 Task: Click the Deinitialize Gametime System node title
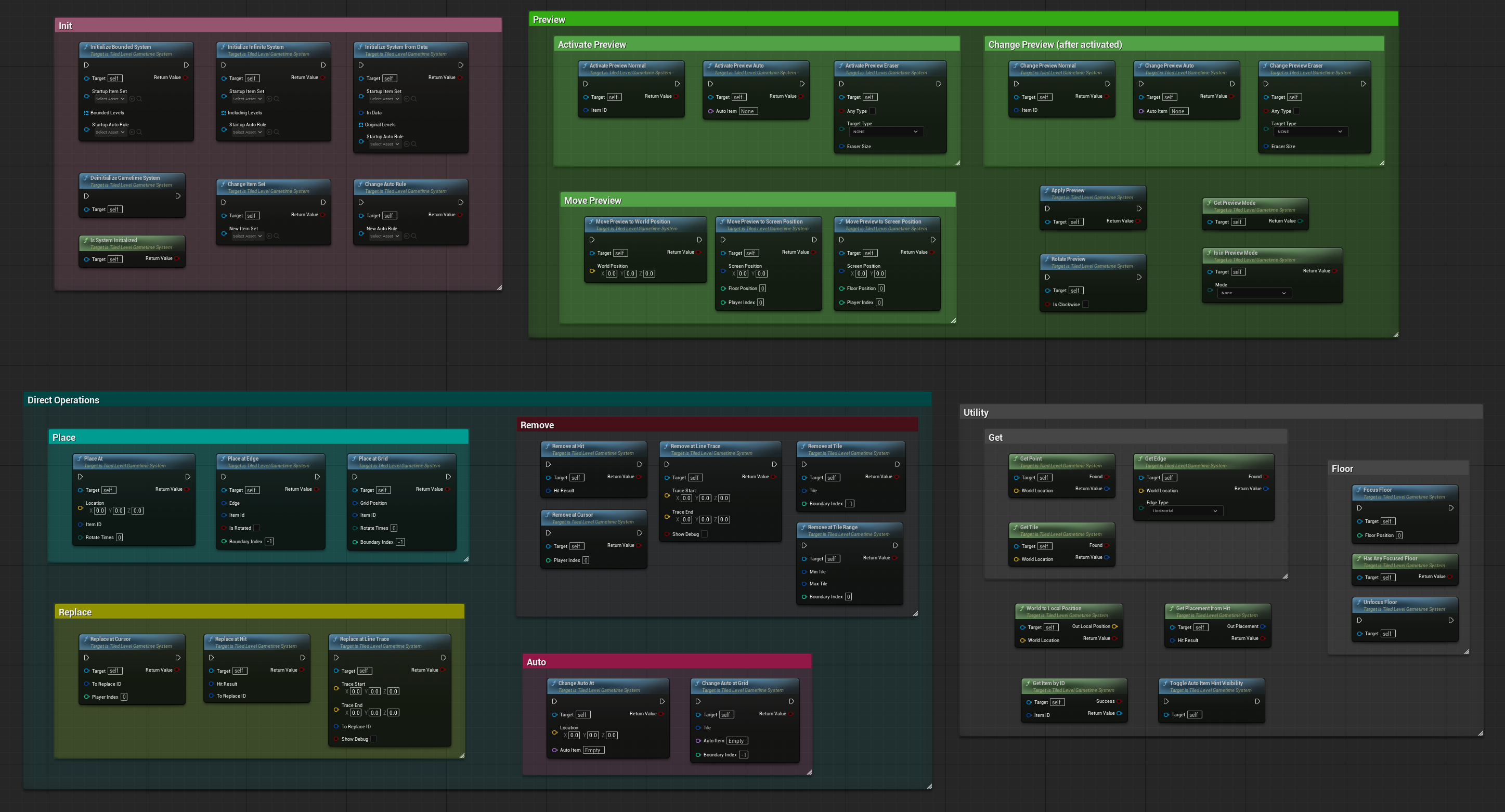point(124,178)
